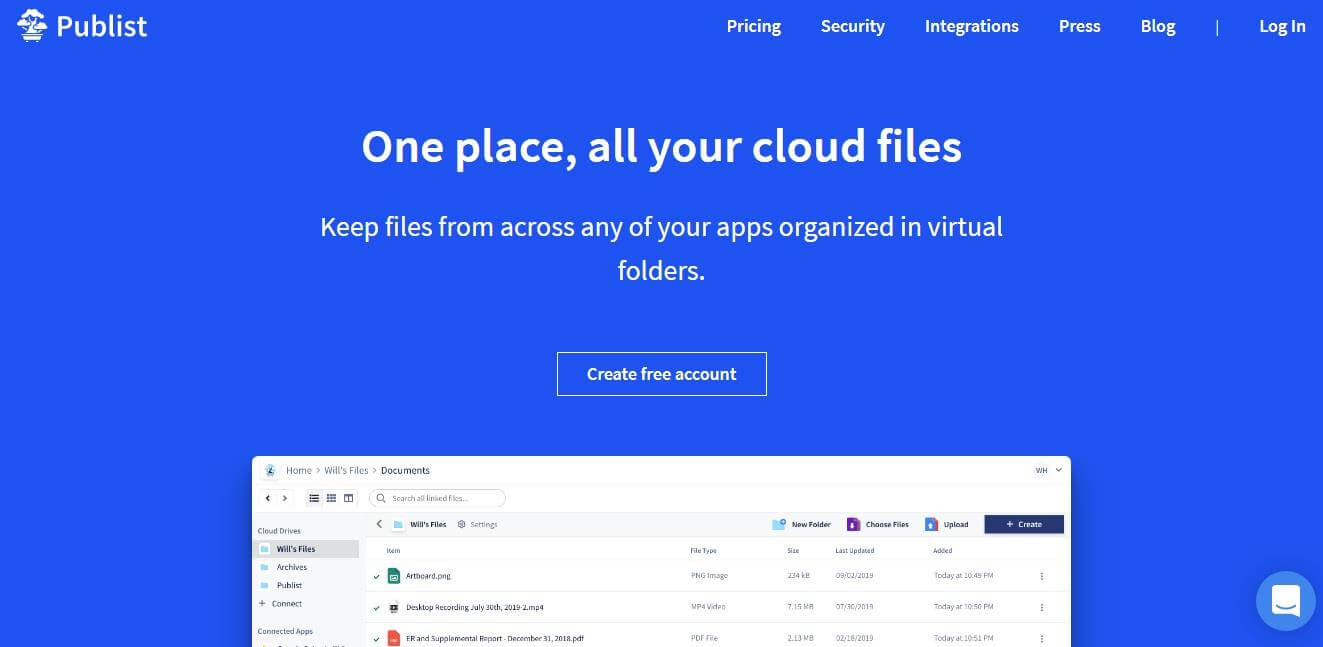Switch to column view layout
This screenshot has width=1323, height=647.
(x=348, y=498)
